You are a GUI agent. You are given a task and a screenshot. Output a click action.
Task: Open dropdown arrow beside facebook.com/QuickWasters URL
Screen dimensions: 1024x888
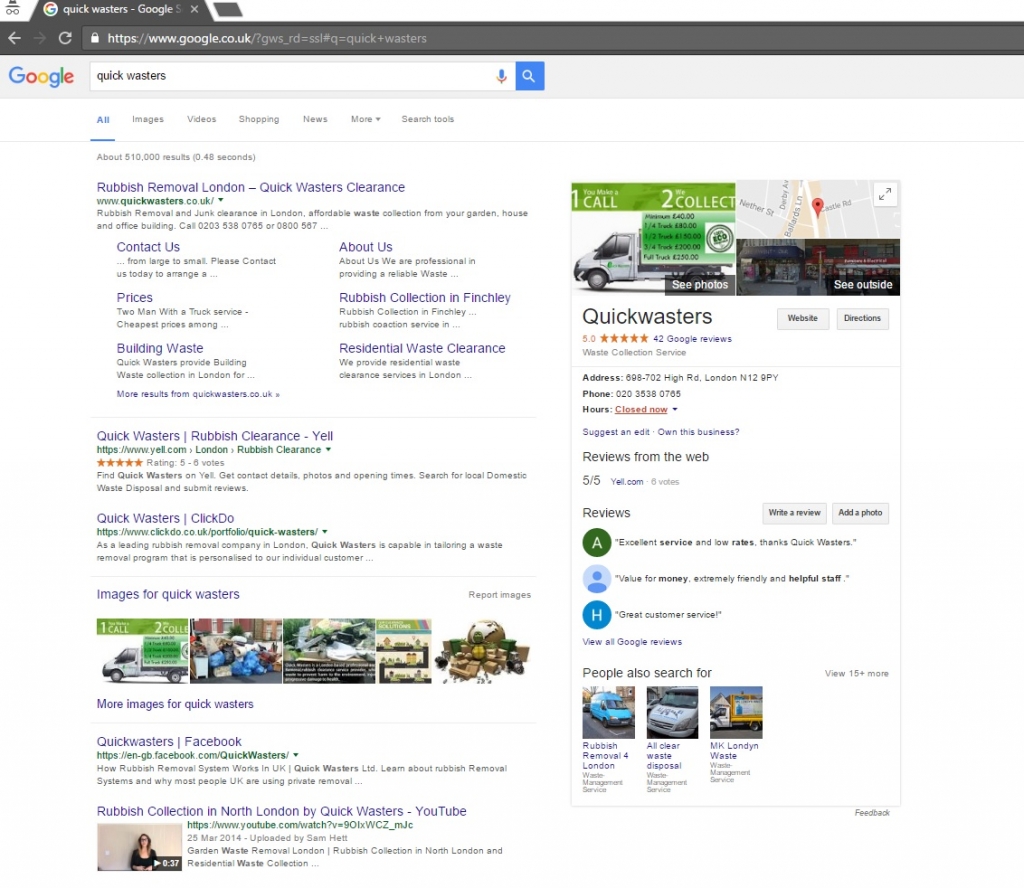point(296,755)
